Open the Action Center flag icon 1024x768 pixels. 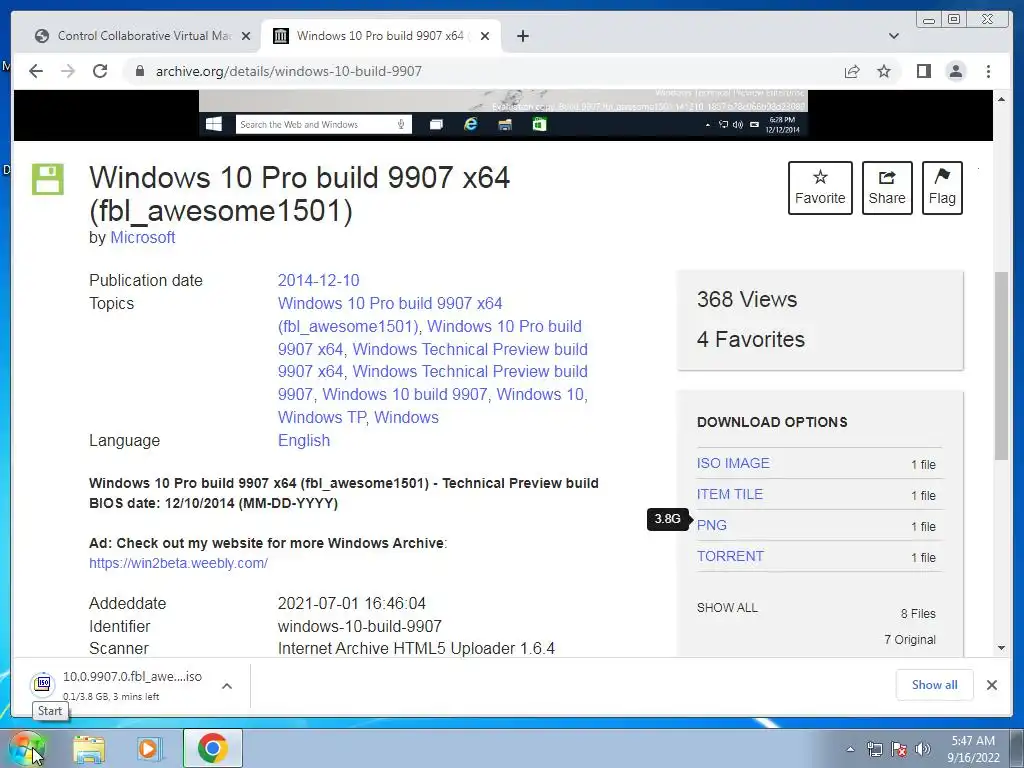(x=899, y=749)
